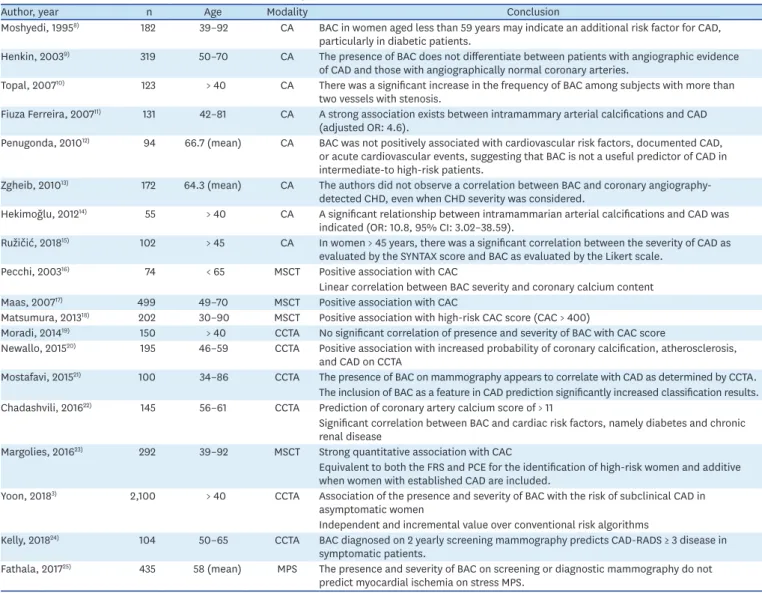Click conclusion 'Prediction of coronary artery calcium score'
Screen dimensions: 762x593
(x=436, y=407)
